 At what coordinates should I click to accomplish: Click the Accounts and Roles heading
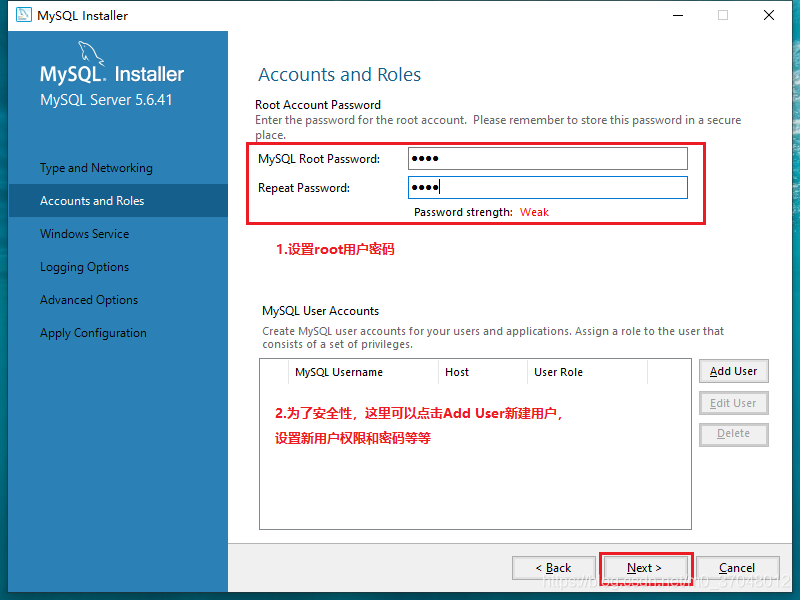339,74
